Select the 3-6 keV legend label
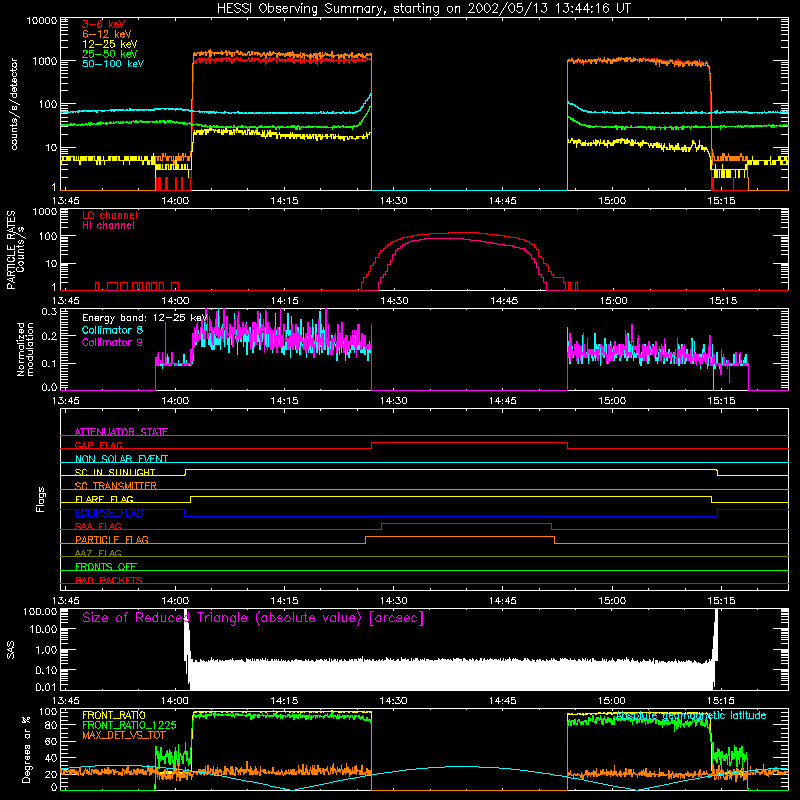800x800 pixels. click(104, 24)
